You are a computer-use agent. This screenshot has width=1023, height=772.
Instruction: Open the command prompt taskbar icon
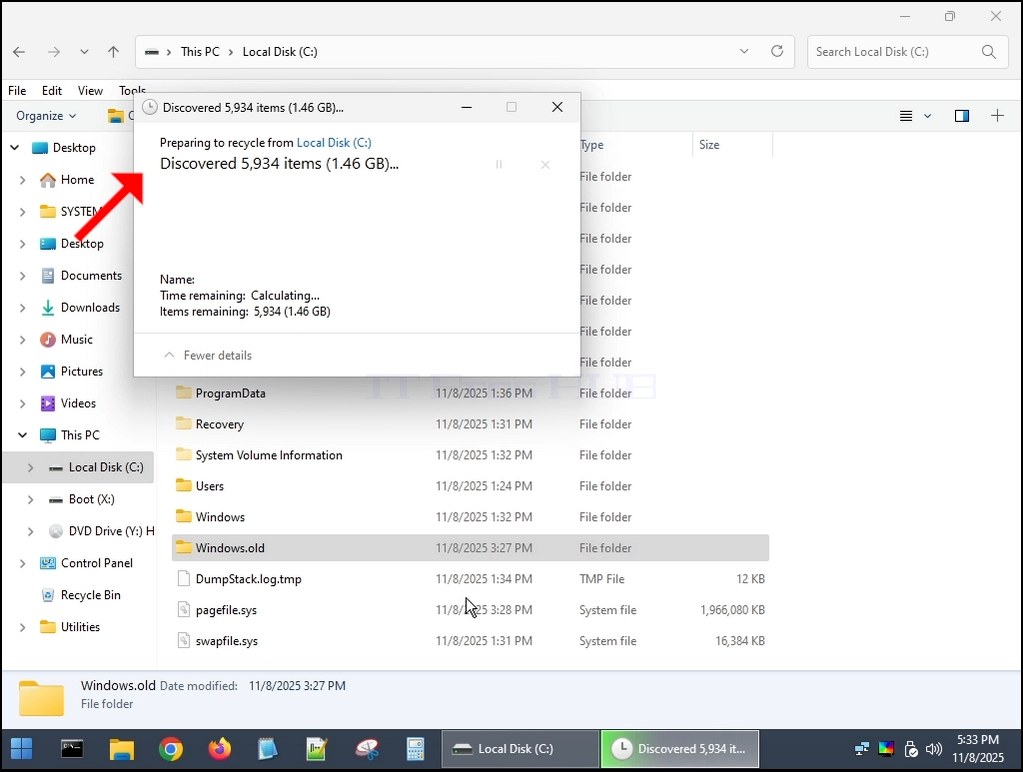coord(72,749)
